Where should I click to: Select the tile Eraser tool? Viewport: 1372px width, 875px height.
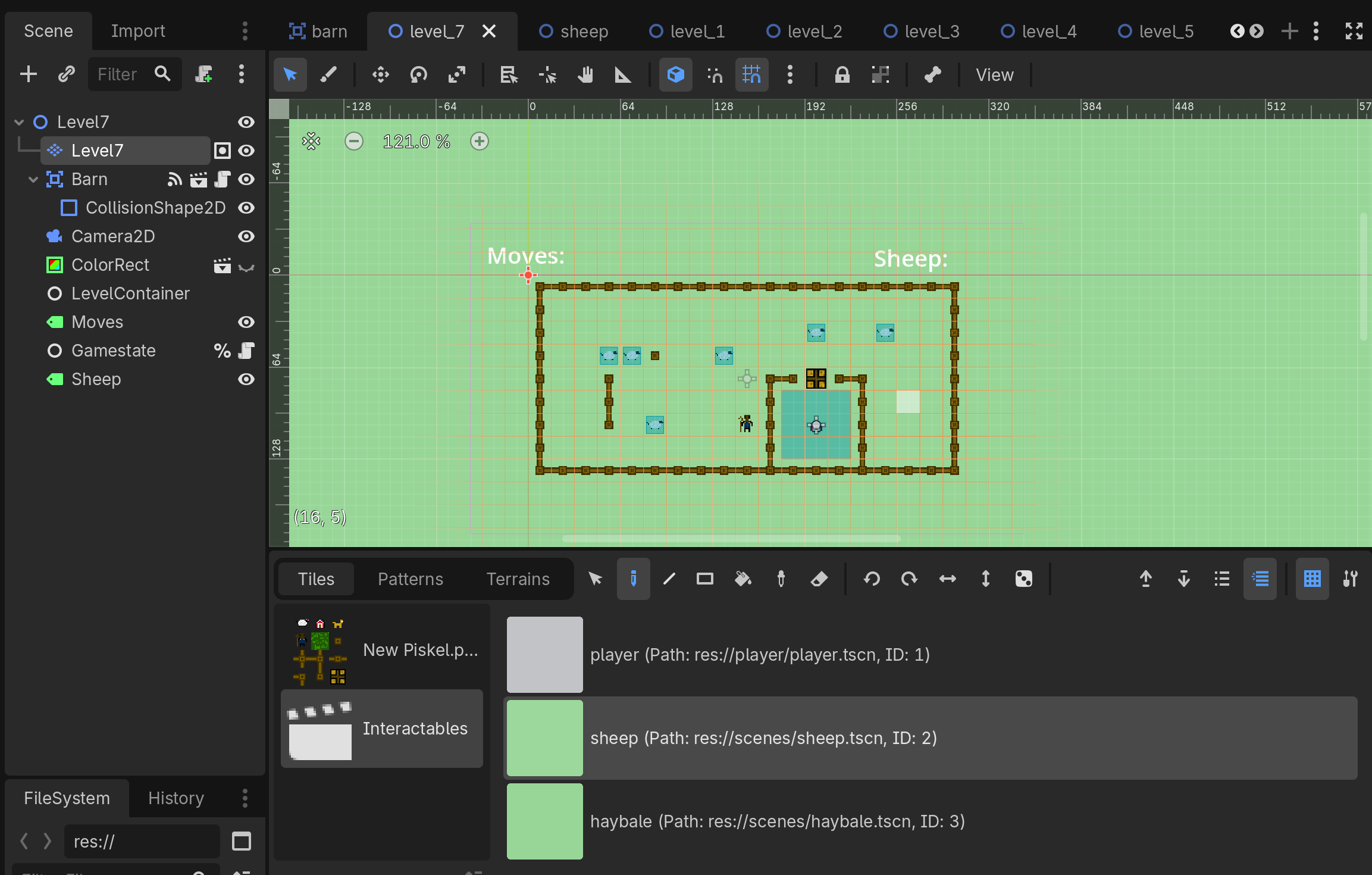(819, 579)
